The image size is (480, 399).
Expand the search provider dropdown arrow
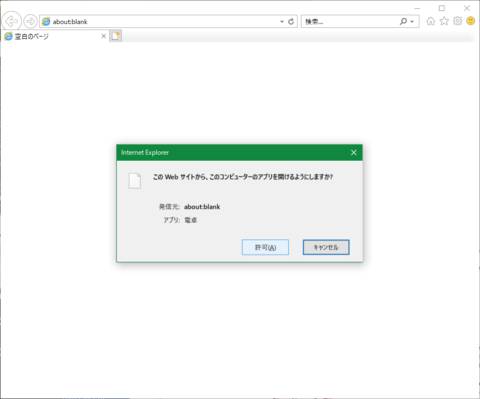412,22
